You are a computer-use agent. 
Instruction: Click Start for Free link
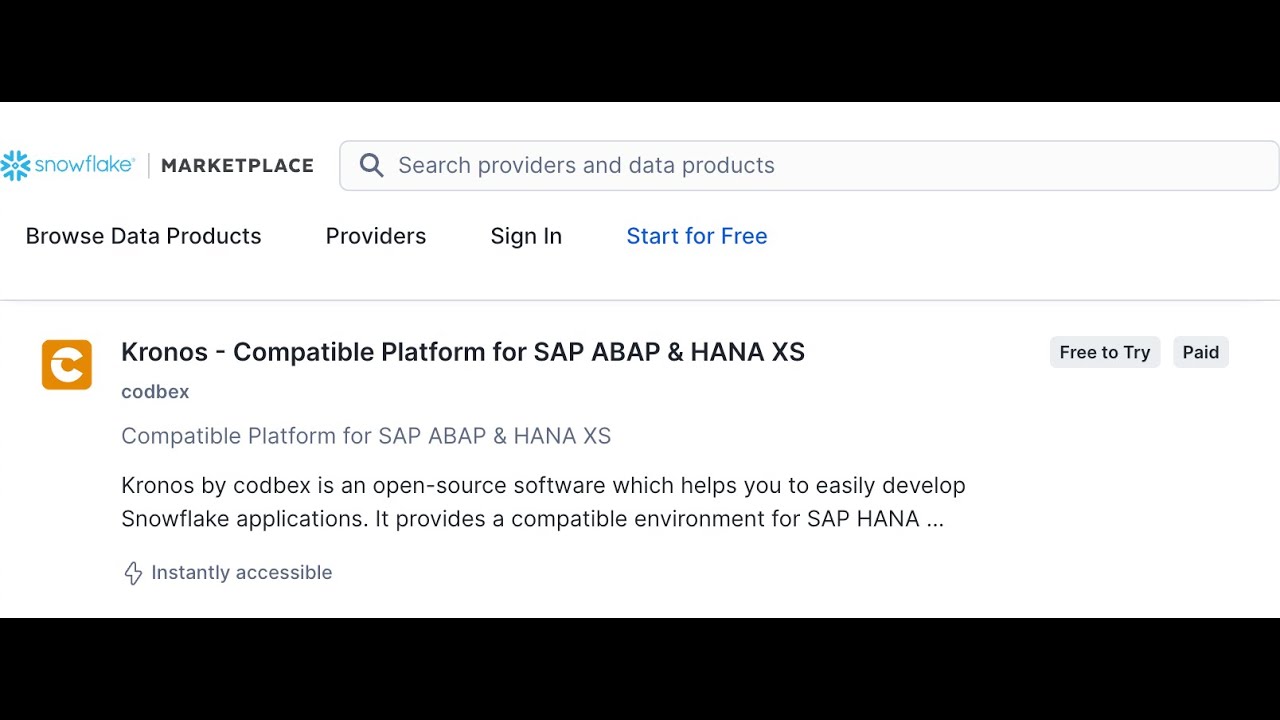point(697,236)
